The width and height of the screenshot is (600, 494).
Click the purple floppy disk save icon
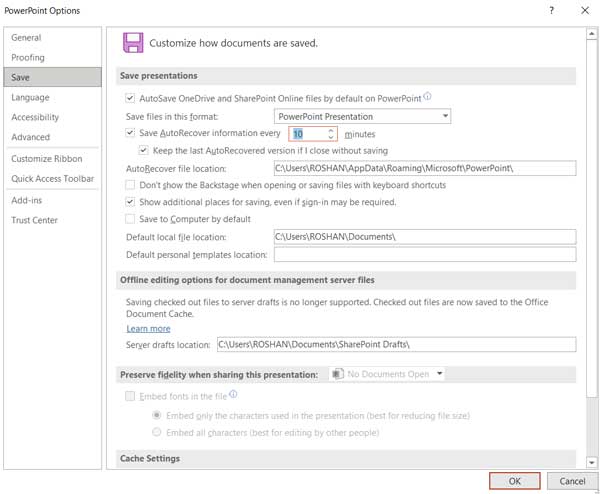click(133, 42)
